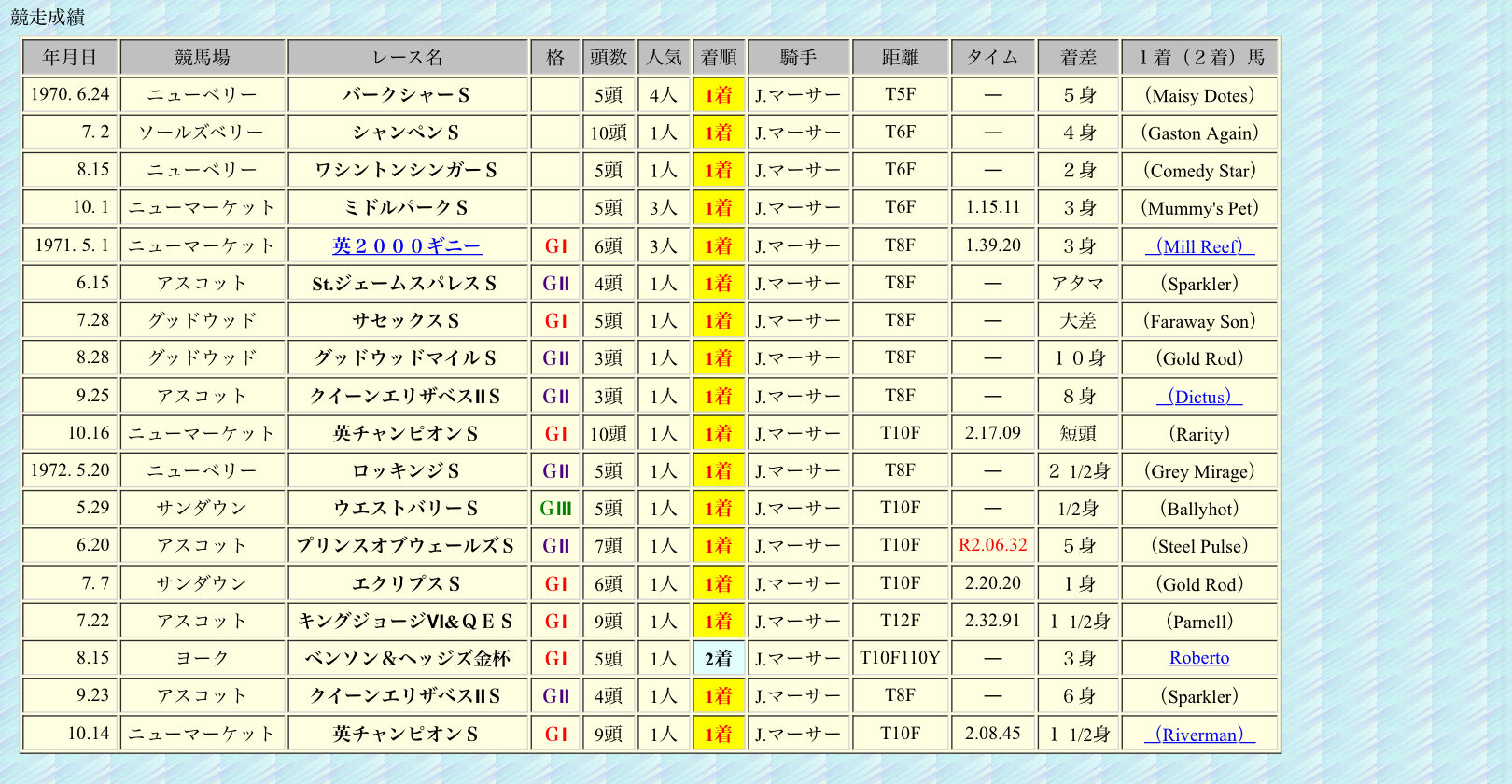Open the 英2000ギニー race link
This screenshot has width=1512, height=784.
tap(407, 245)
